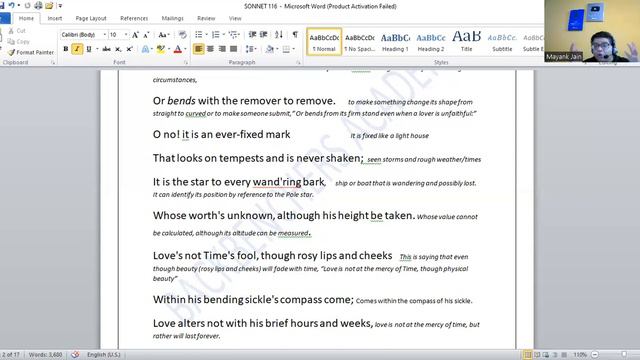The height and width of the screenshot is (360, 640).
Task: Open the Clipboard pane launcher
Action: [53, 62]
